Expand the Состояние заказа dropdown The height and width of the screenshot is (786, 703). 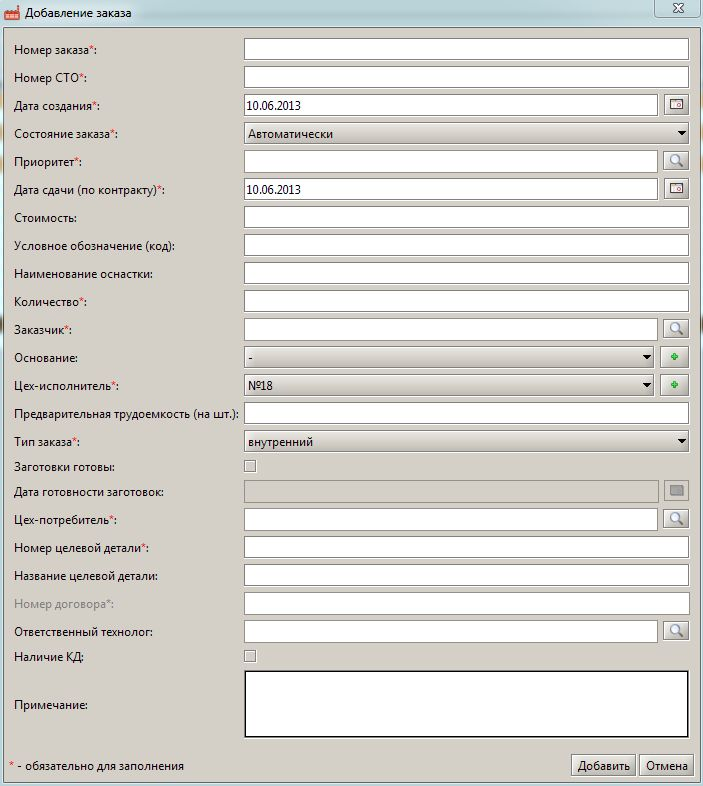(466, 133)
